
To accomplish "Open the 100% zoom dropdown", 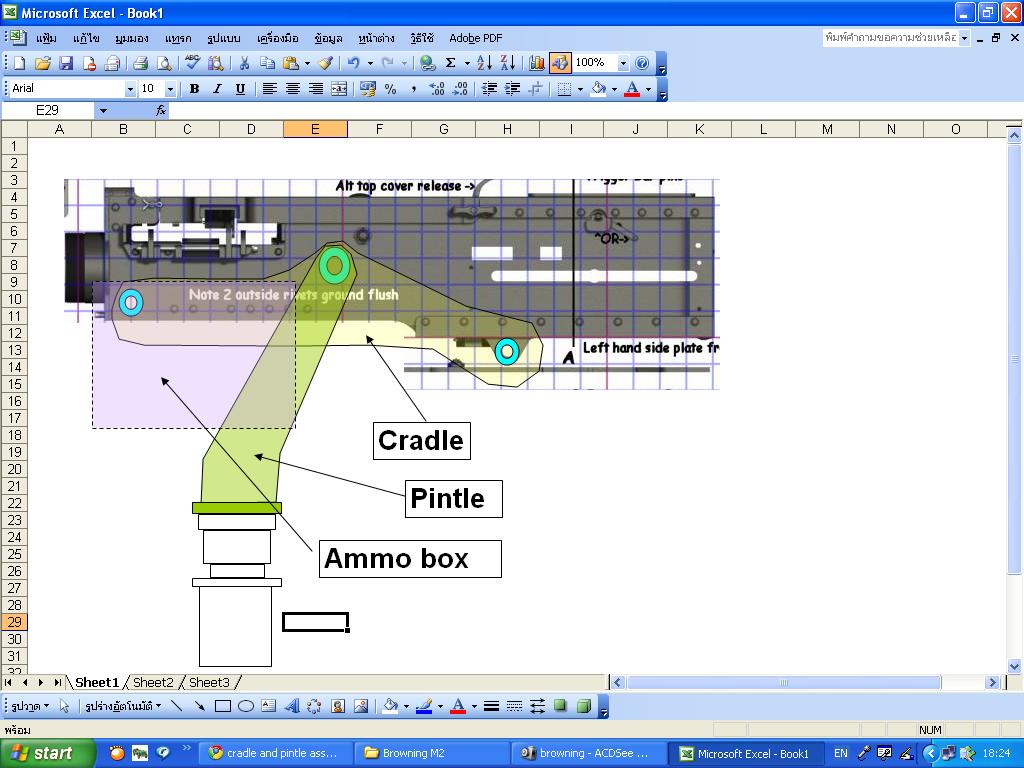I will tap(623, 63).
